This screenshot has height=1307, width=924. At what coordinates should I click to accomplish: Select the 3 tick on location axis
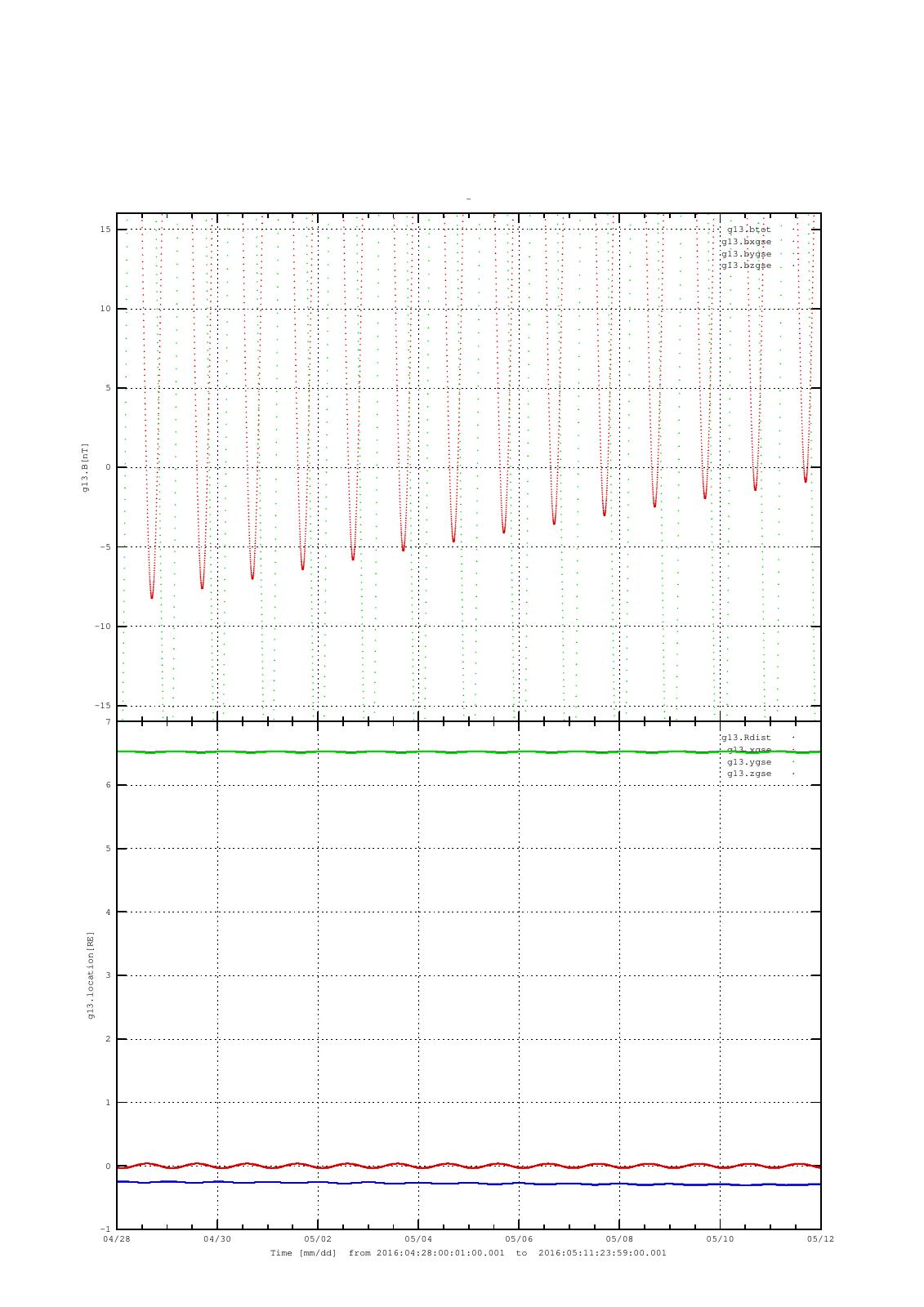108,975
